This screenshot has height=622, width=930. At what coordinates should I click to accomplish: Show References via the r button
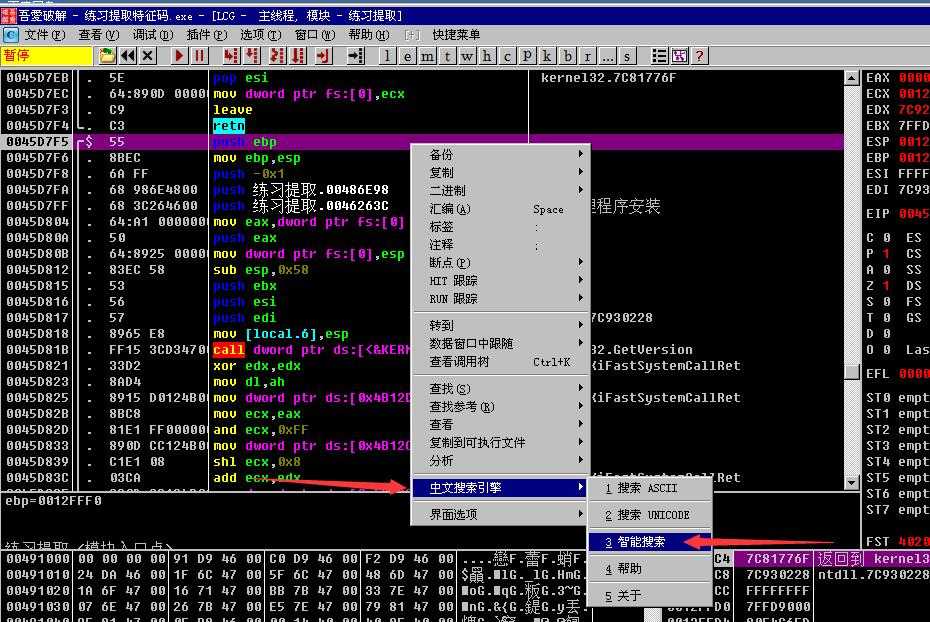[x=587, y=56]
